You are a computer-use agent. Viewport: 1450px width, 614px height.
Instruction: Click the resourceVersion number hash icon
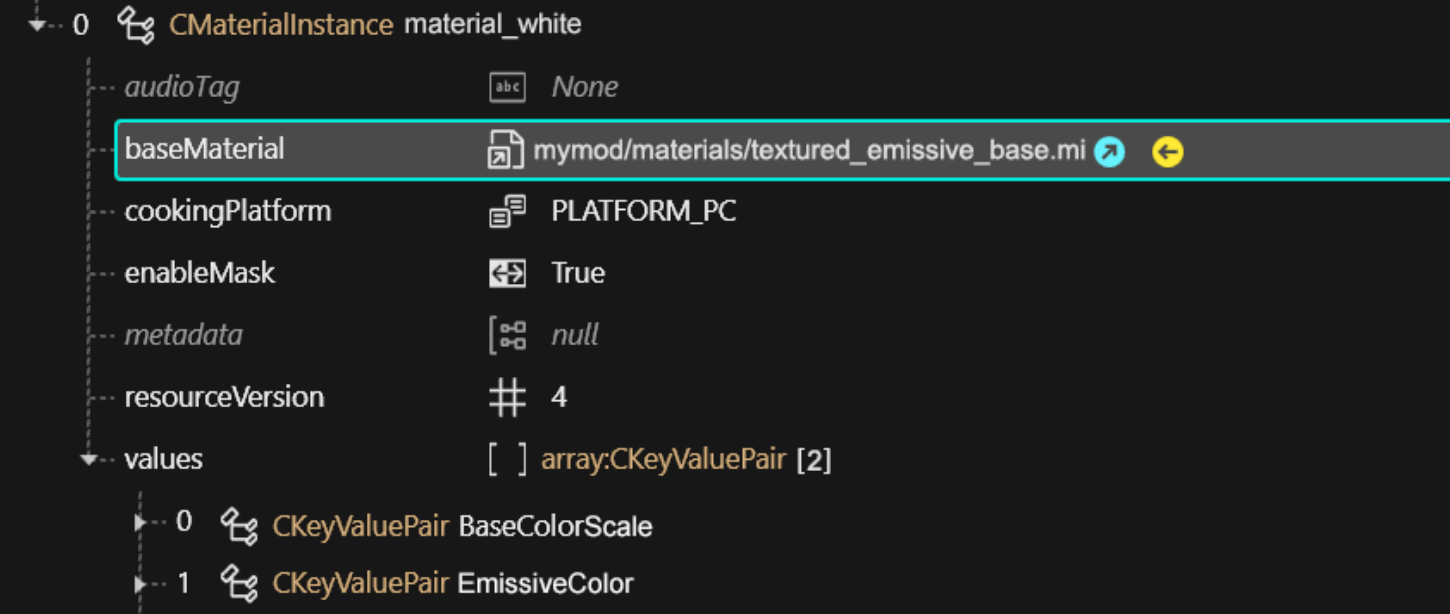pos(507,398)
